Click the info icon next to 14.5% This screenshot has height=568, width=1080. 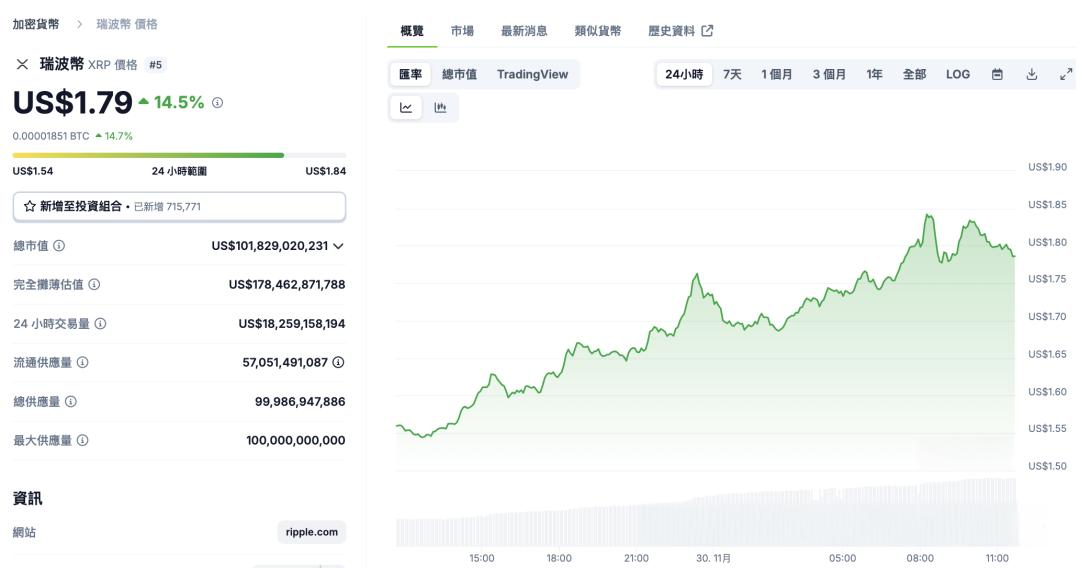tap(217, 103)
